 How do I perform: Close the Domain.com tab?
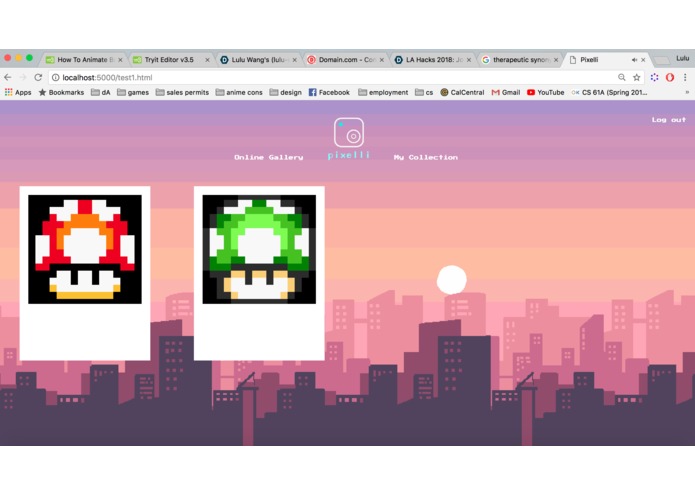pos(382,60)
